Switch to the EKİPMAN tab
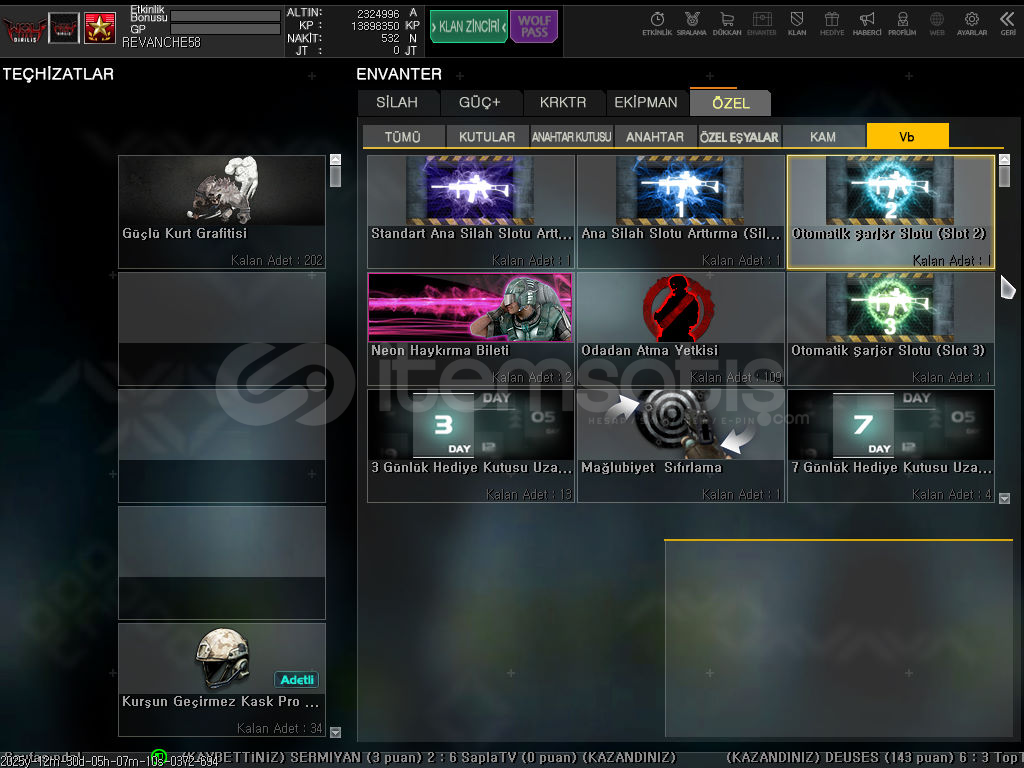The image size is (1024, 768). (x=646, y=102)
